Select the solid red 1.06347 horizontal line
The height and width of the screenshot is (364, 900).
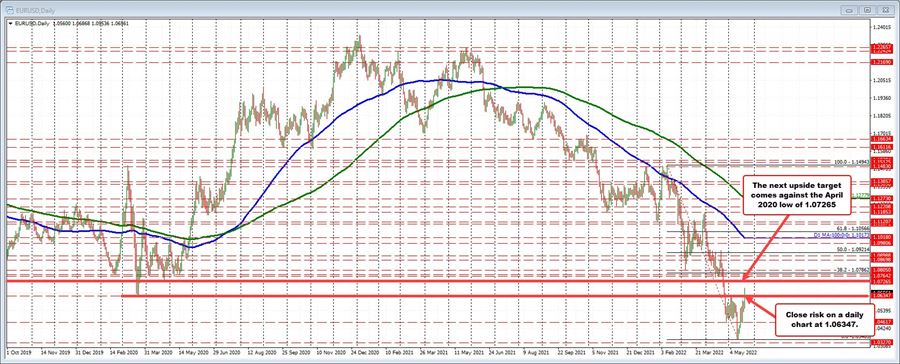pyautogui.click(x=496, y=296)
